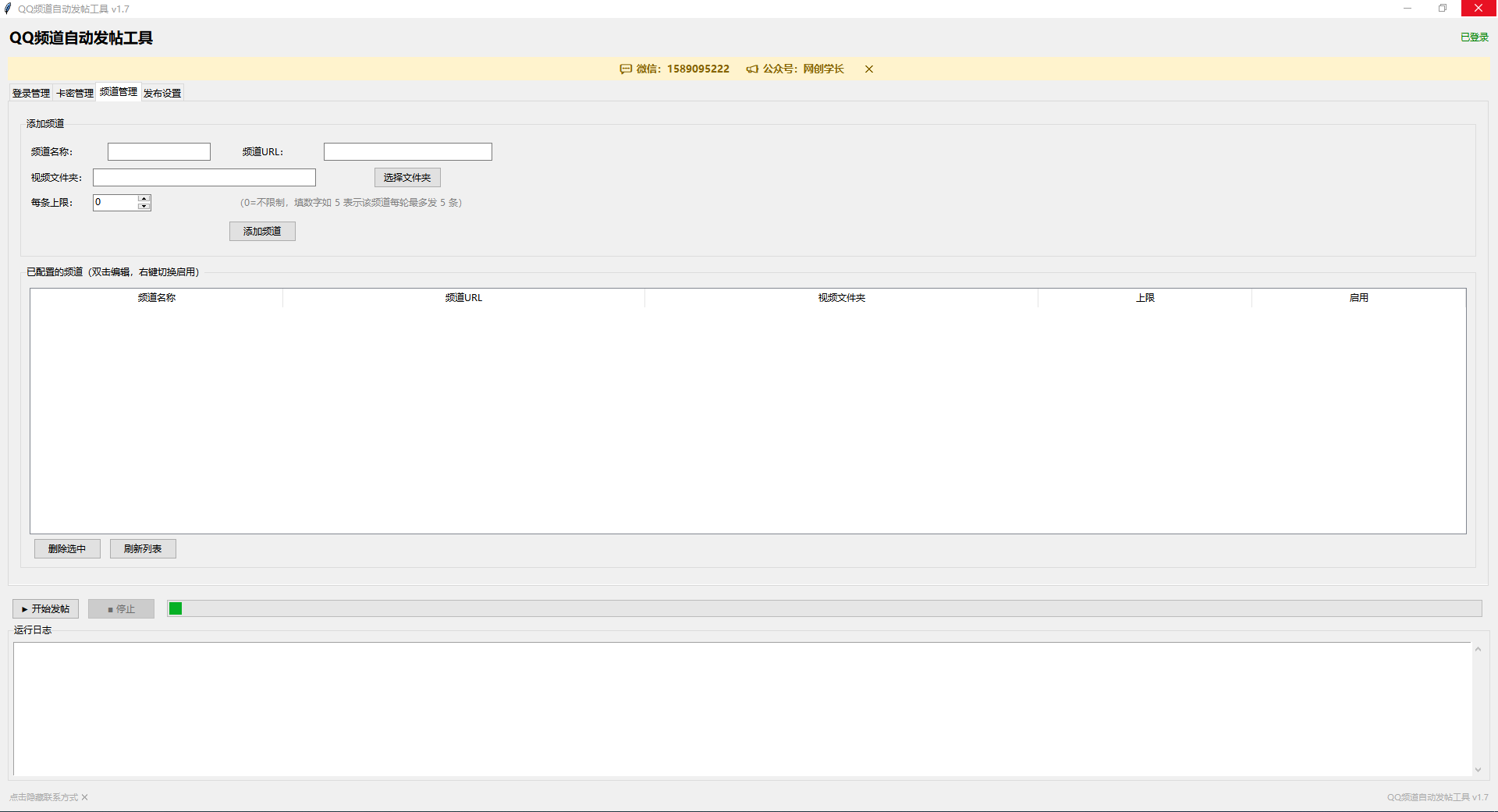This screenshot has height=812, width=1498.
Task: Click the 视频文件夹 column header
Action: [x=841, y=298]
